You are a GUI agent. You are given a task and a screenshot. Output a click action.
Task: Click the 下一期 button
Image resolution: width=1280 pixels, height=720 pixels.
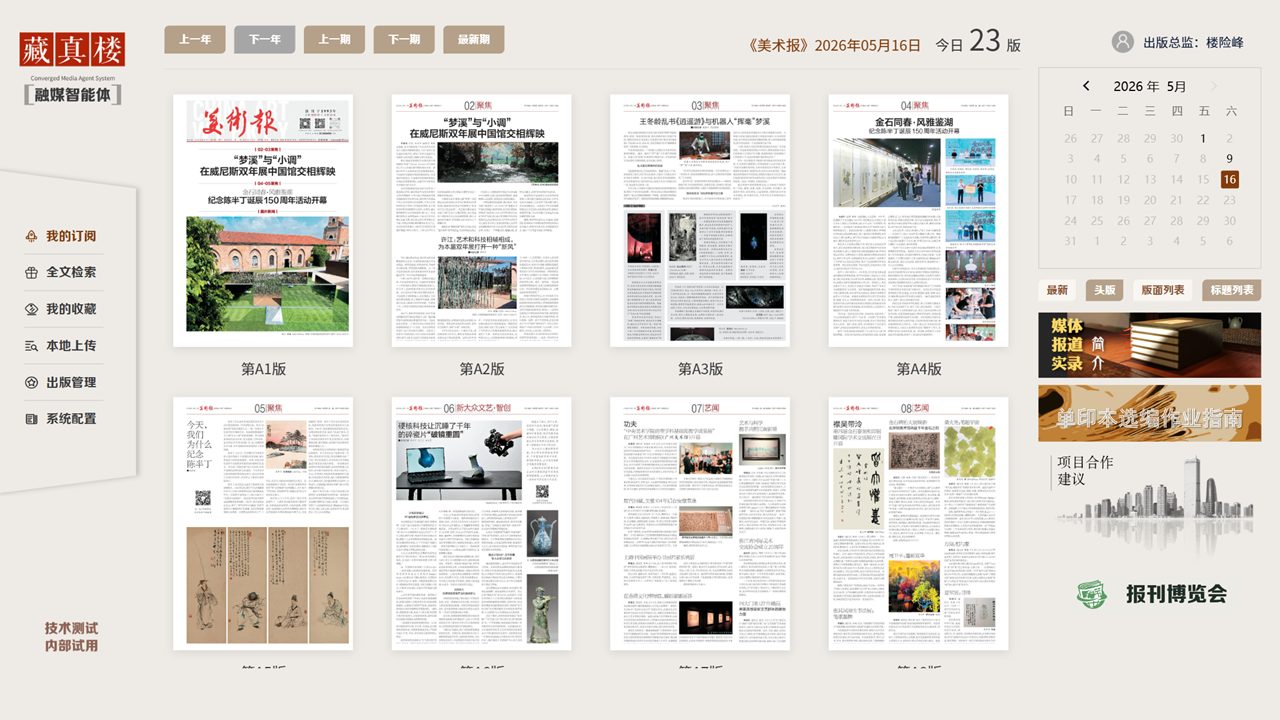(x=404, y=40)
